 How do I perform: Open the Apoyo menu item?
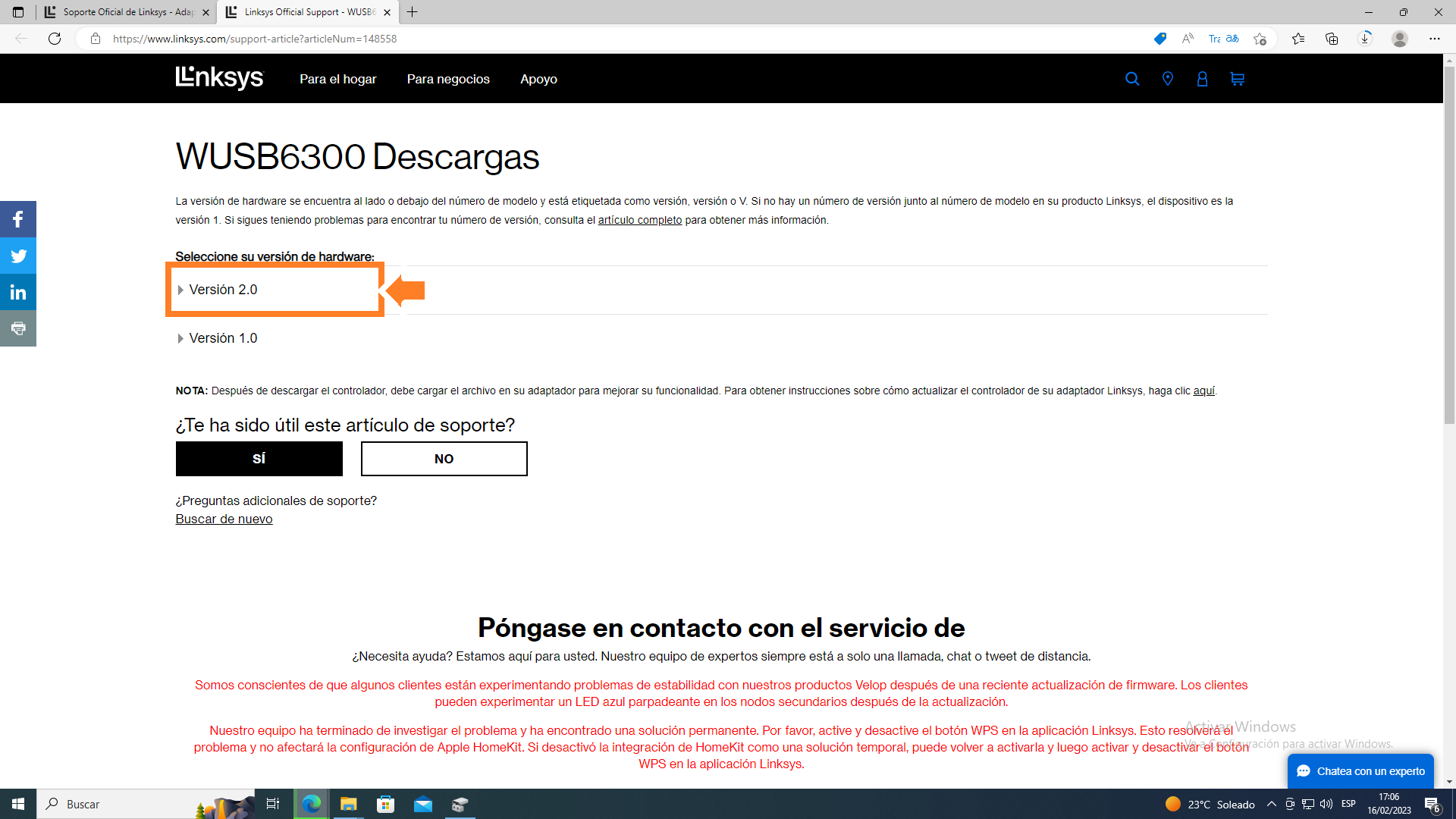click(x=538, y=79)
